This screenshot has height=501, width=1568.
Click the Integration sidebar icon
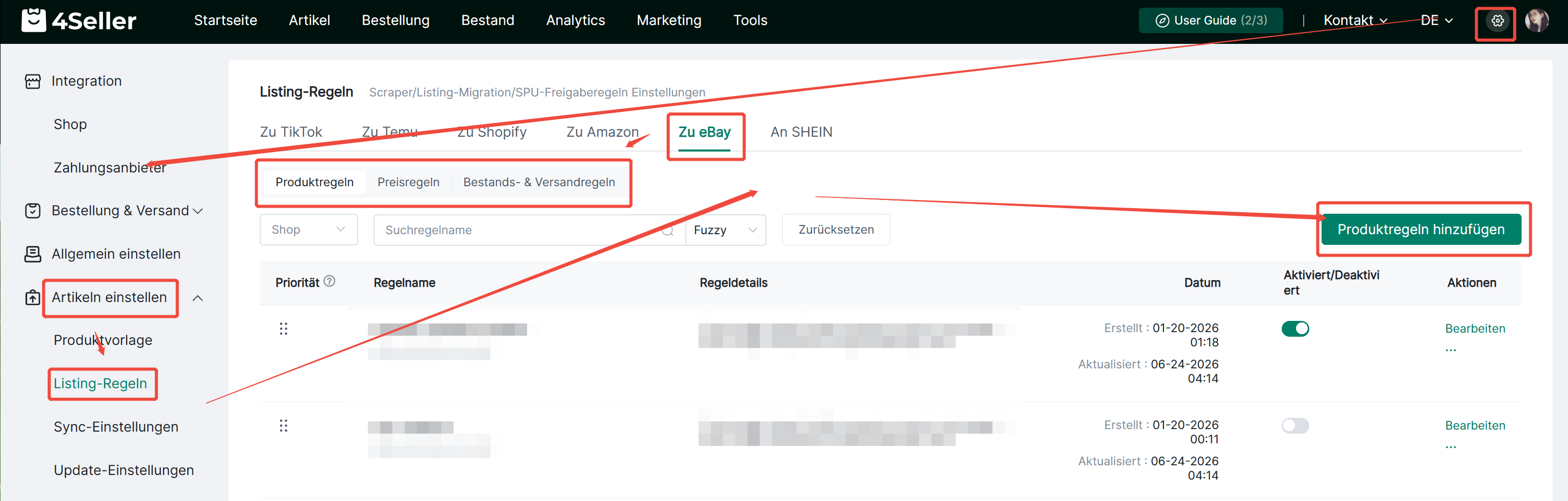point(33,81)
